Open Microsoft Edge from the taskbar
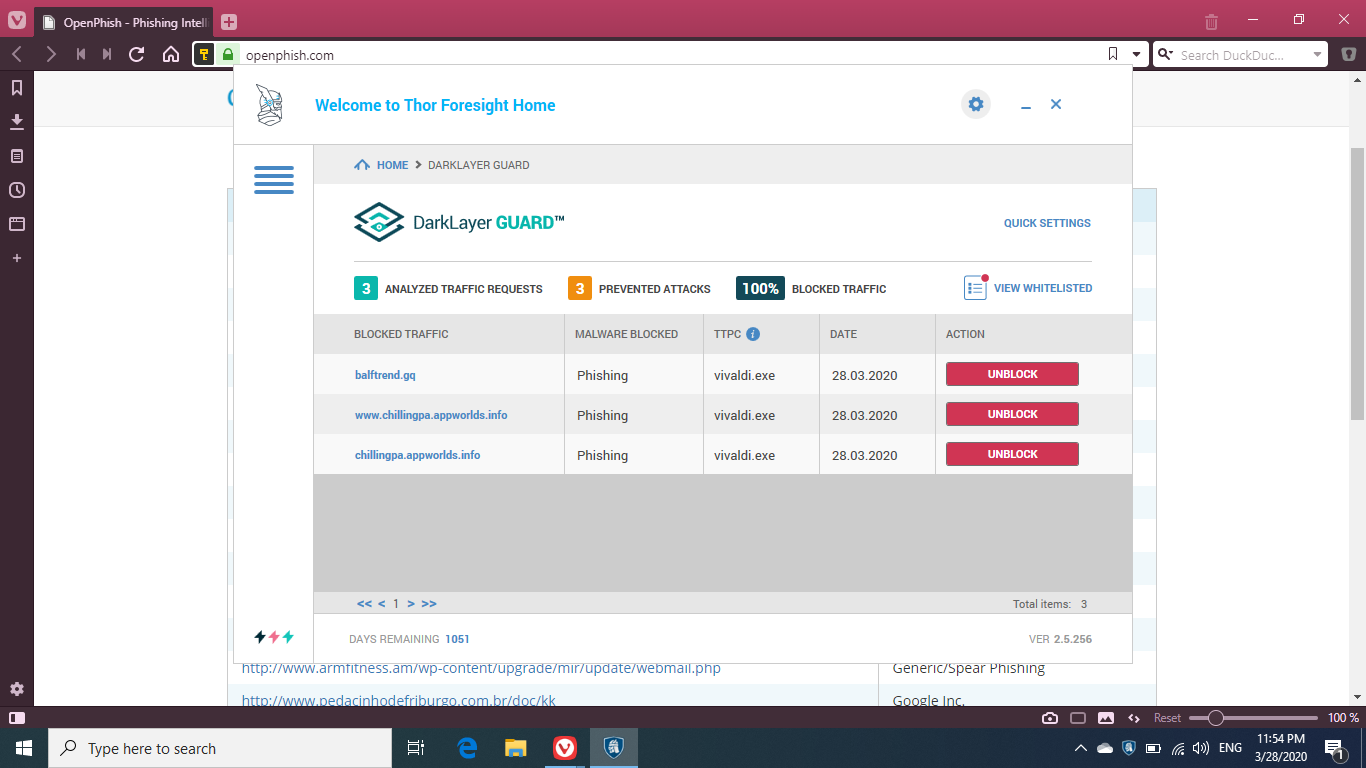The image size is (1366, 768). point(467,748)
